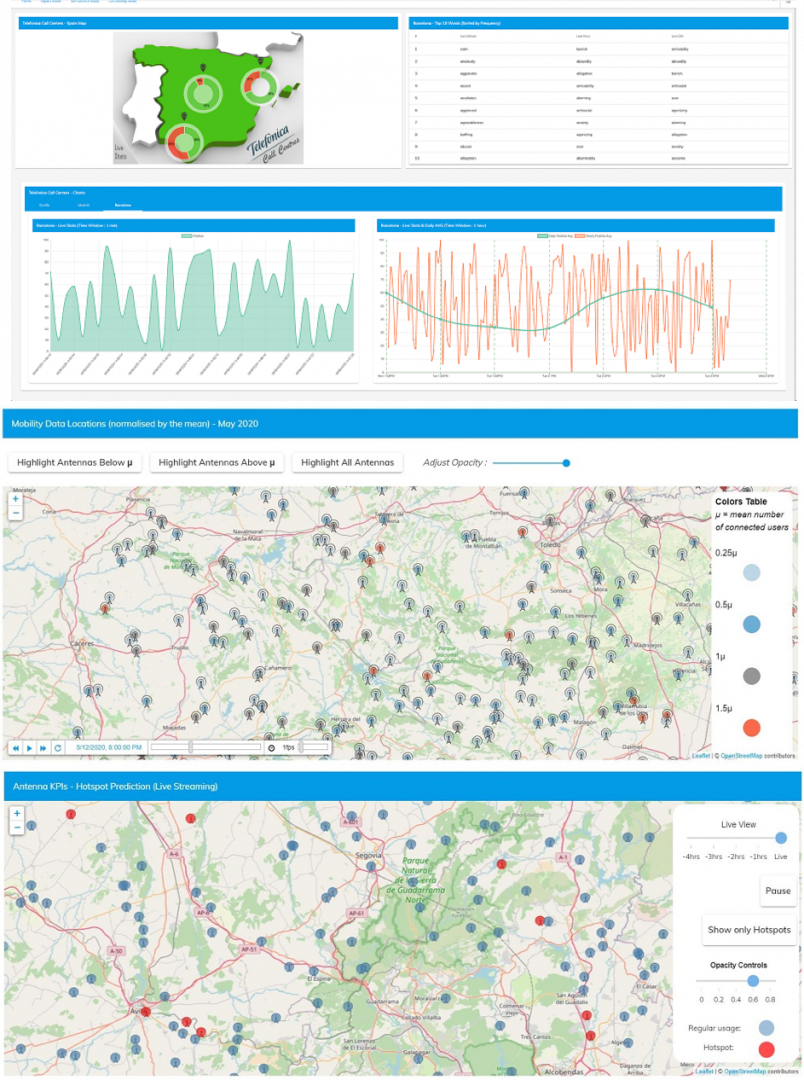804x1080 pixels.
Task: Zoom out on the Mobility Data map
Action: [15, 513]
